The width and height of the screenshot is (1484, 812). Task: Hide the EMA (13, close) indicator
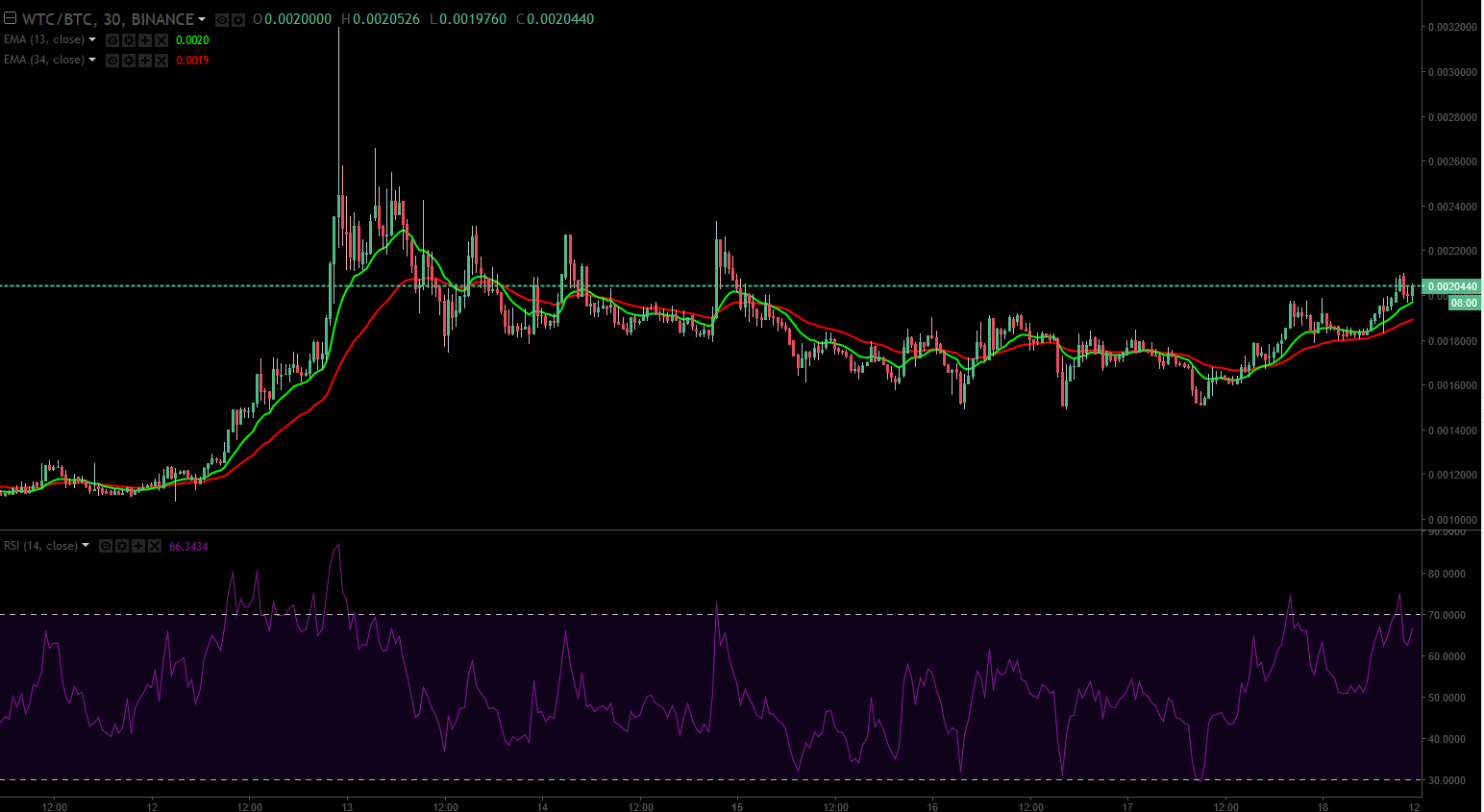pos(112,40)
